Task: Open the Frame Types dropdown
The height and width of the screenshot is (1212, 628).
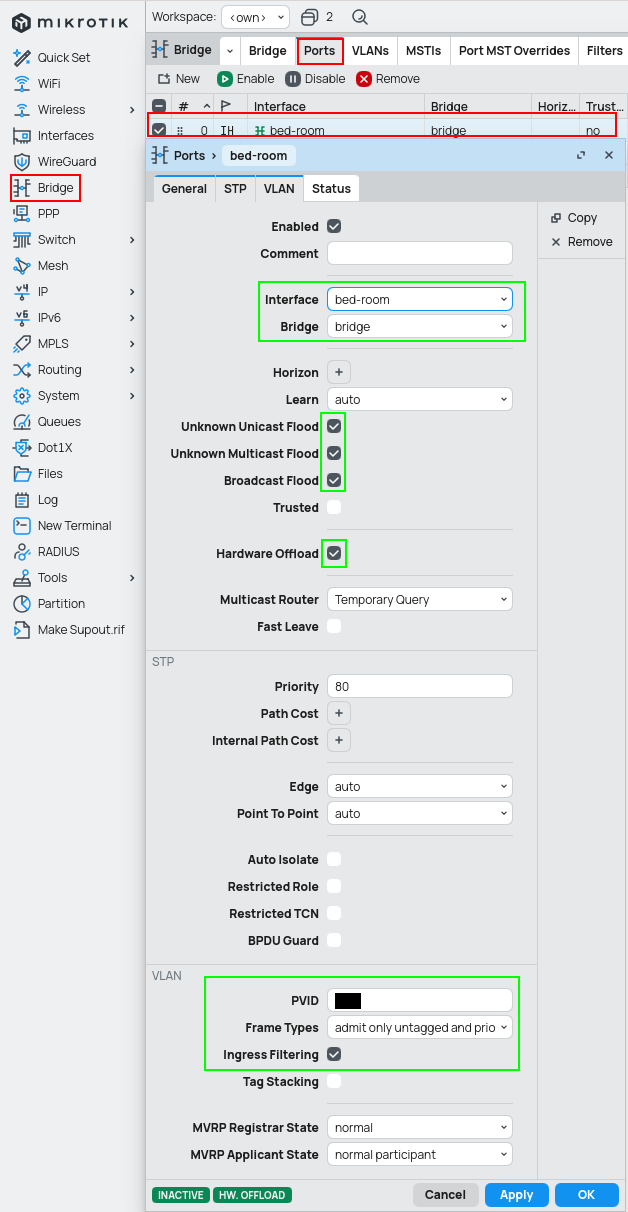Action: tap(420, 1028)
